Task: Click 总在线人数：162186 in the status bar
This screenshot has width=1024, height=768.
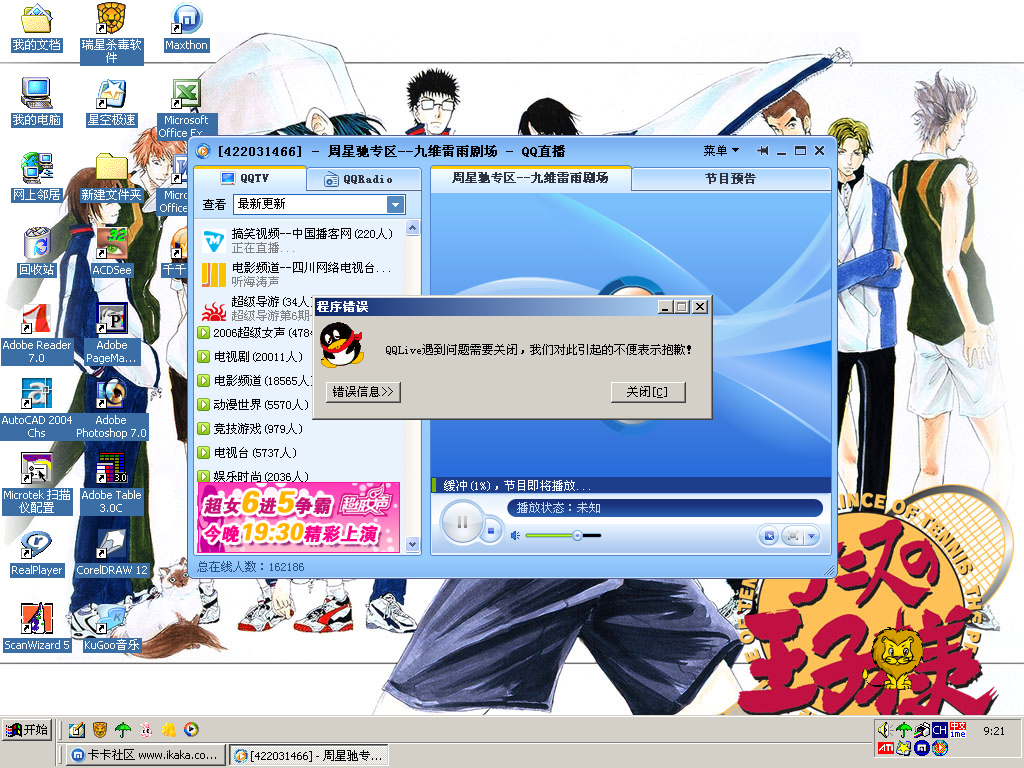Action: tap(251, 567)
